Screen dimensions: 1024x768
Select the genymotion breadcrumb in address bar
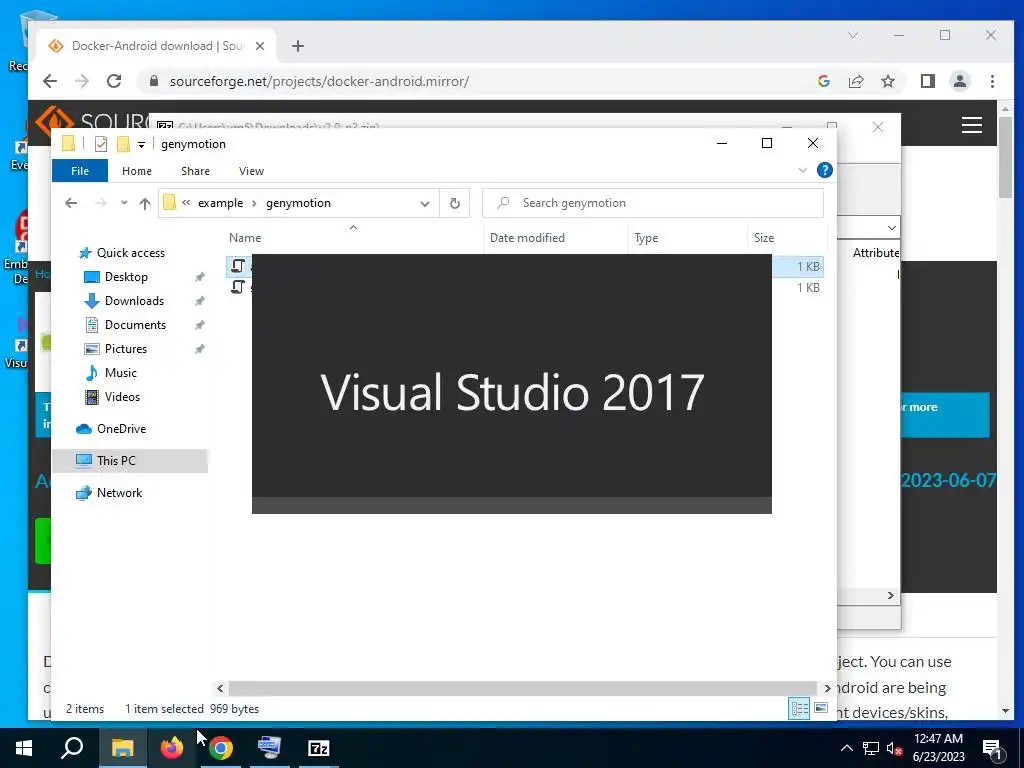pyautogui.click(x=298, y=203)
